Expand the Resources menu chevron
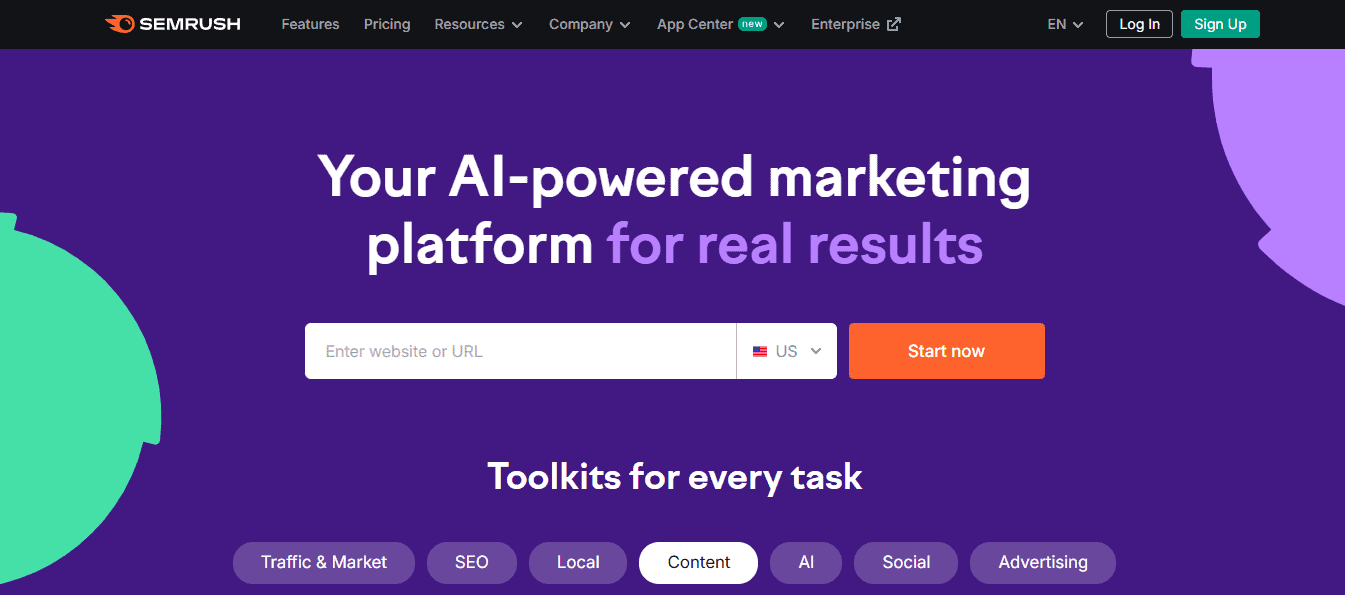The height and width of the screenshot is (595, 1345). tap(517, 25)
